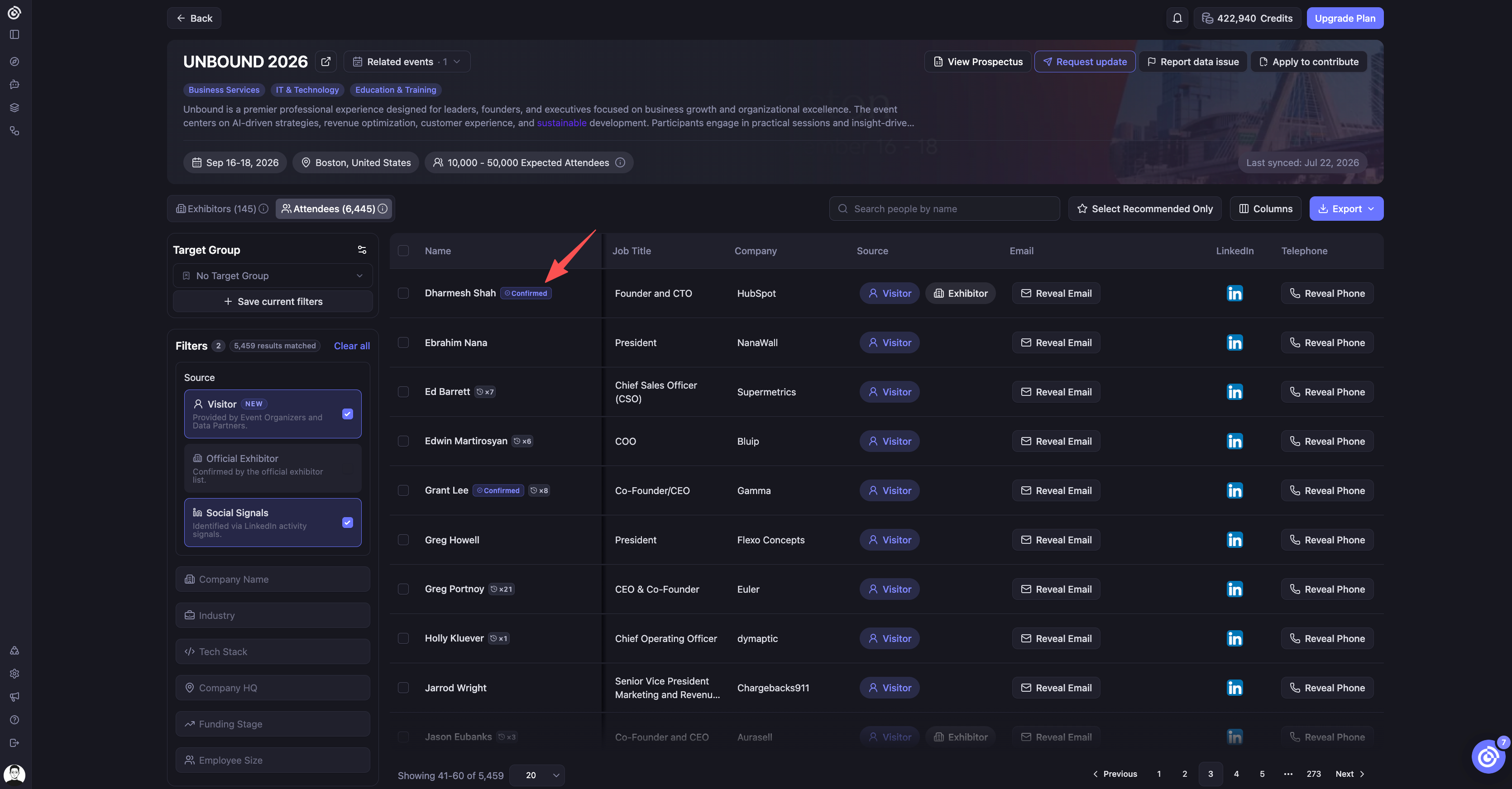This screenshot has height=789, width=1512.
Task: Reveal Email for Dharmesh Shah
Action: point(1056,293)
